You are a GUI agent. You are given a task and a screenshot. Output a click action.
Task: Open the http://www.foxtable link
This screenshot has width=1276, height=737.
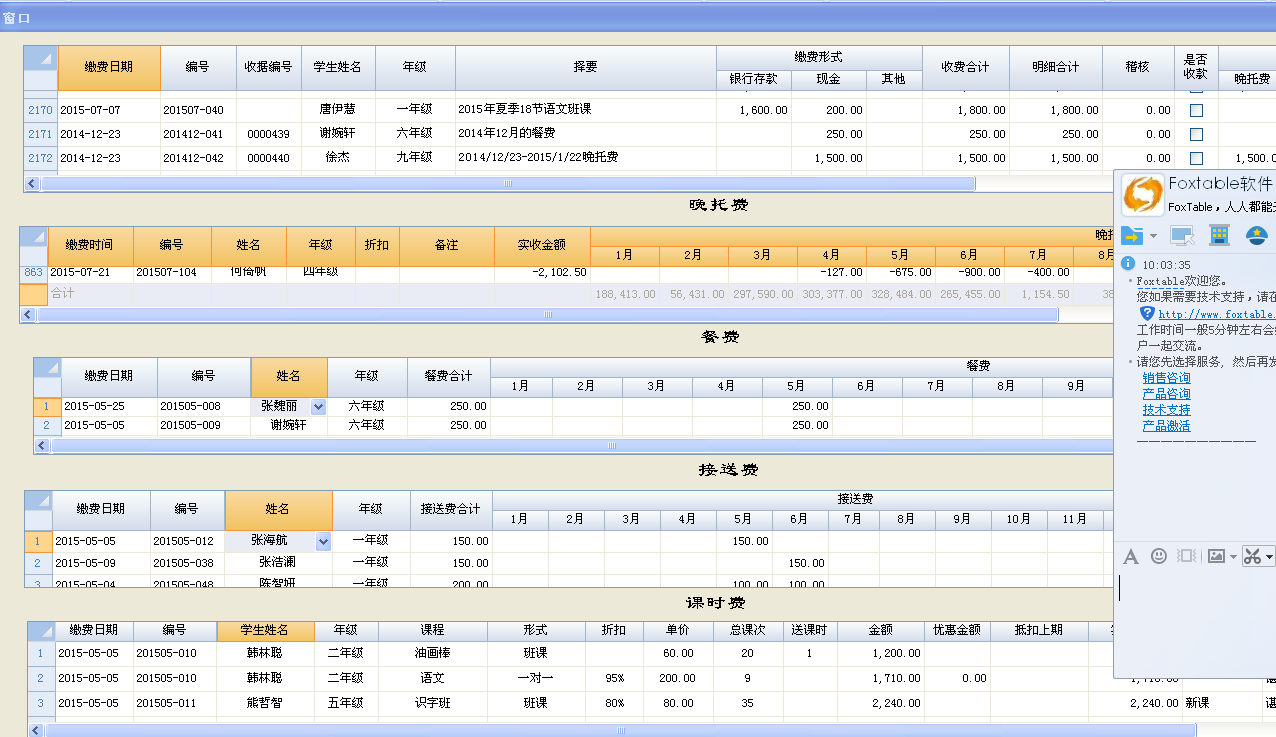pyautogui.click(x=1216, y=314)
